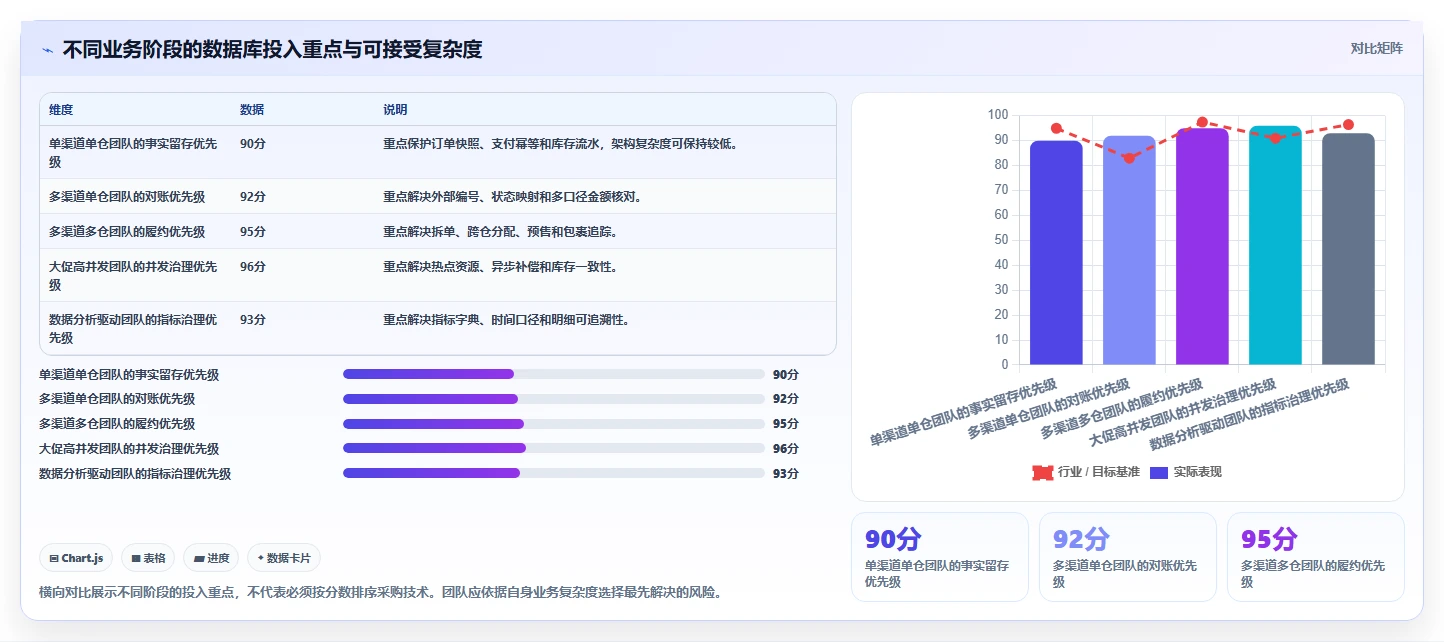Click the 93分 value in the table
Viewport: 1444px width, 642px height.
click(x=253, y=319)
